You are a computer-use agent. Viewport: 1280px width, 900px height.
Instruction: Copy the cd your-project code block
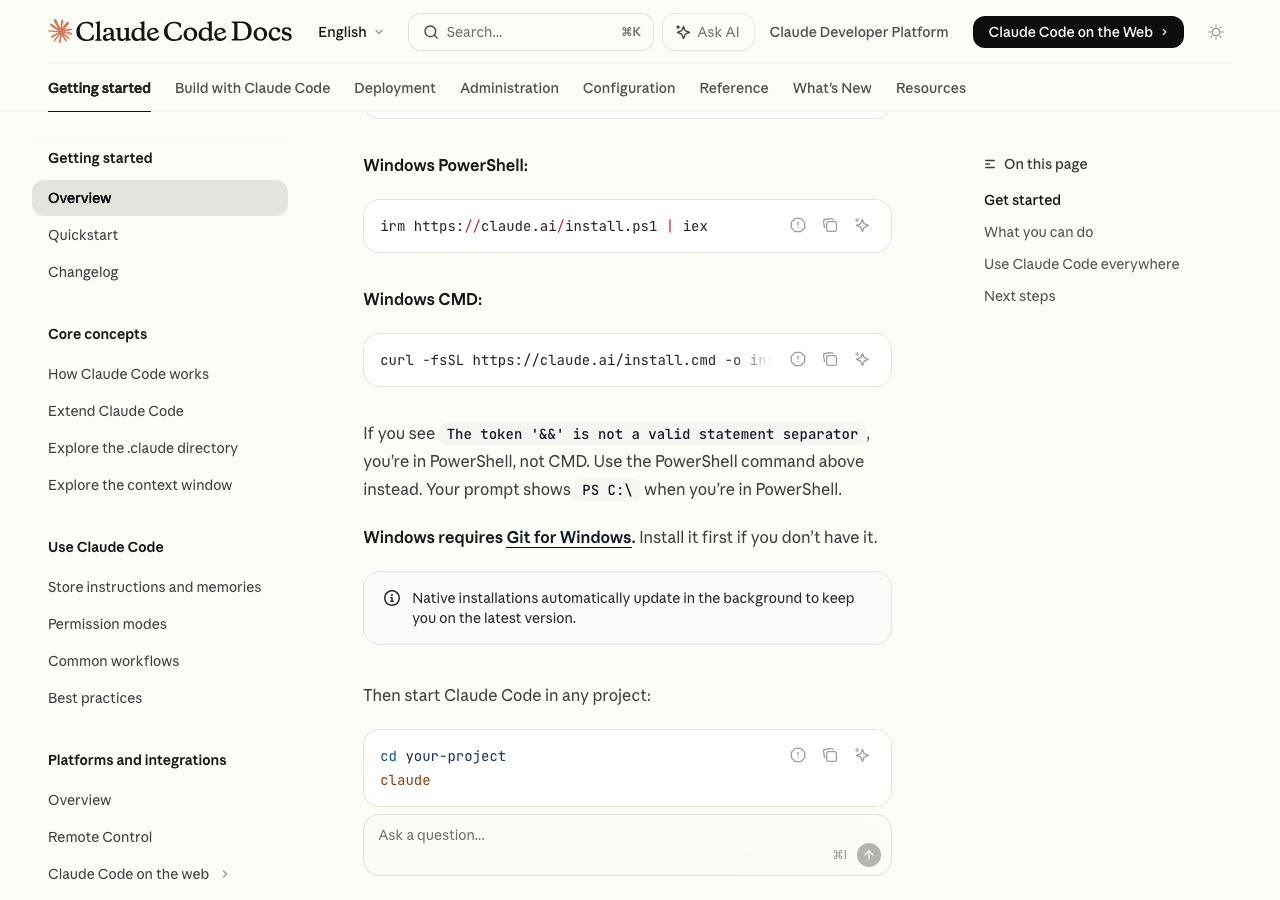pyautogui.click(x=830, y=755)
